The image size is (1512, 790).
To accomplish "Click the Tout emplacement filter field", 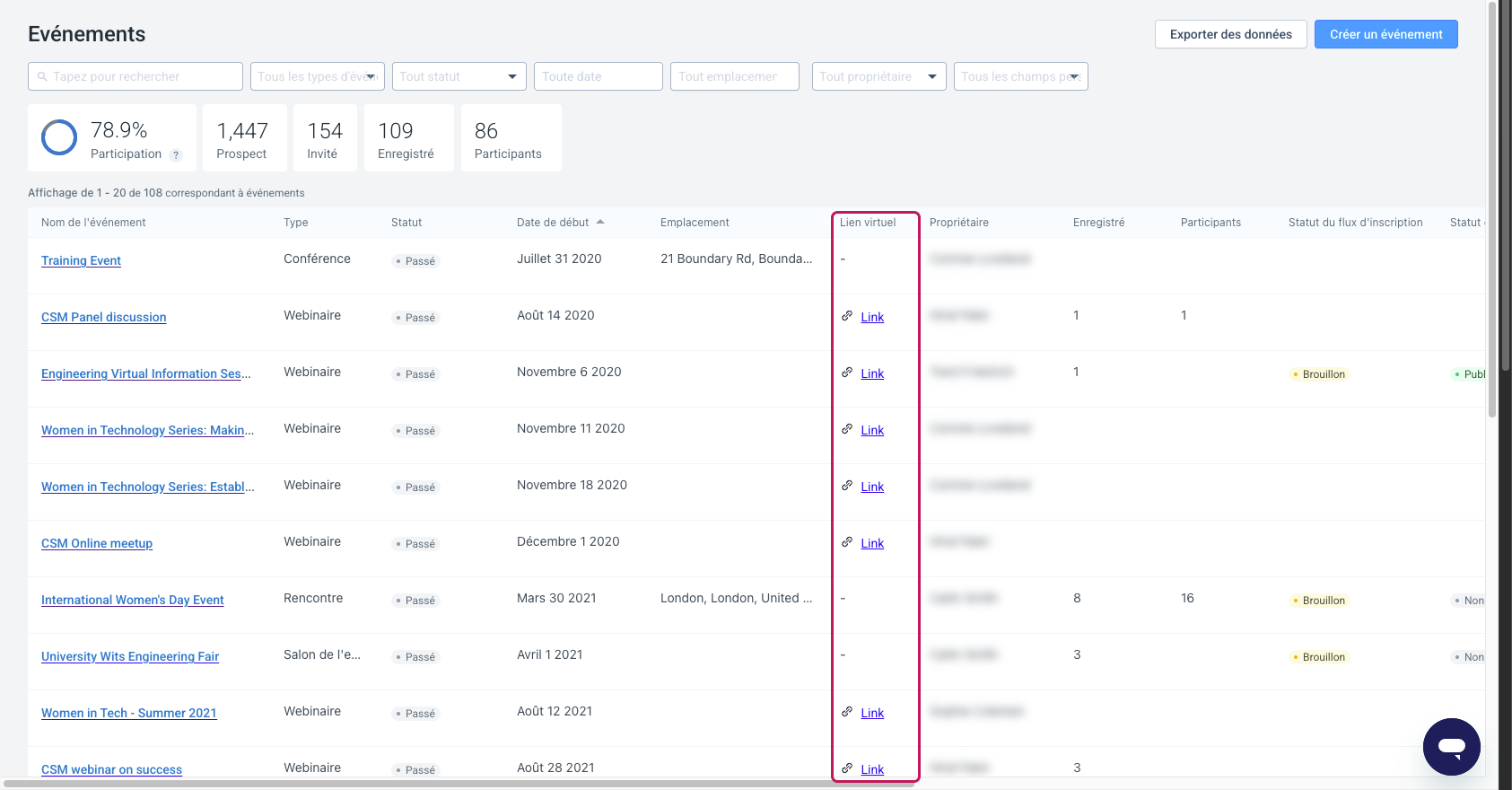I will coord(735,76).
